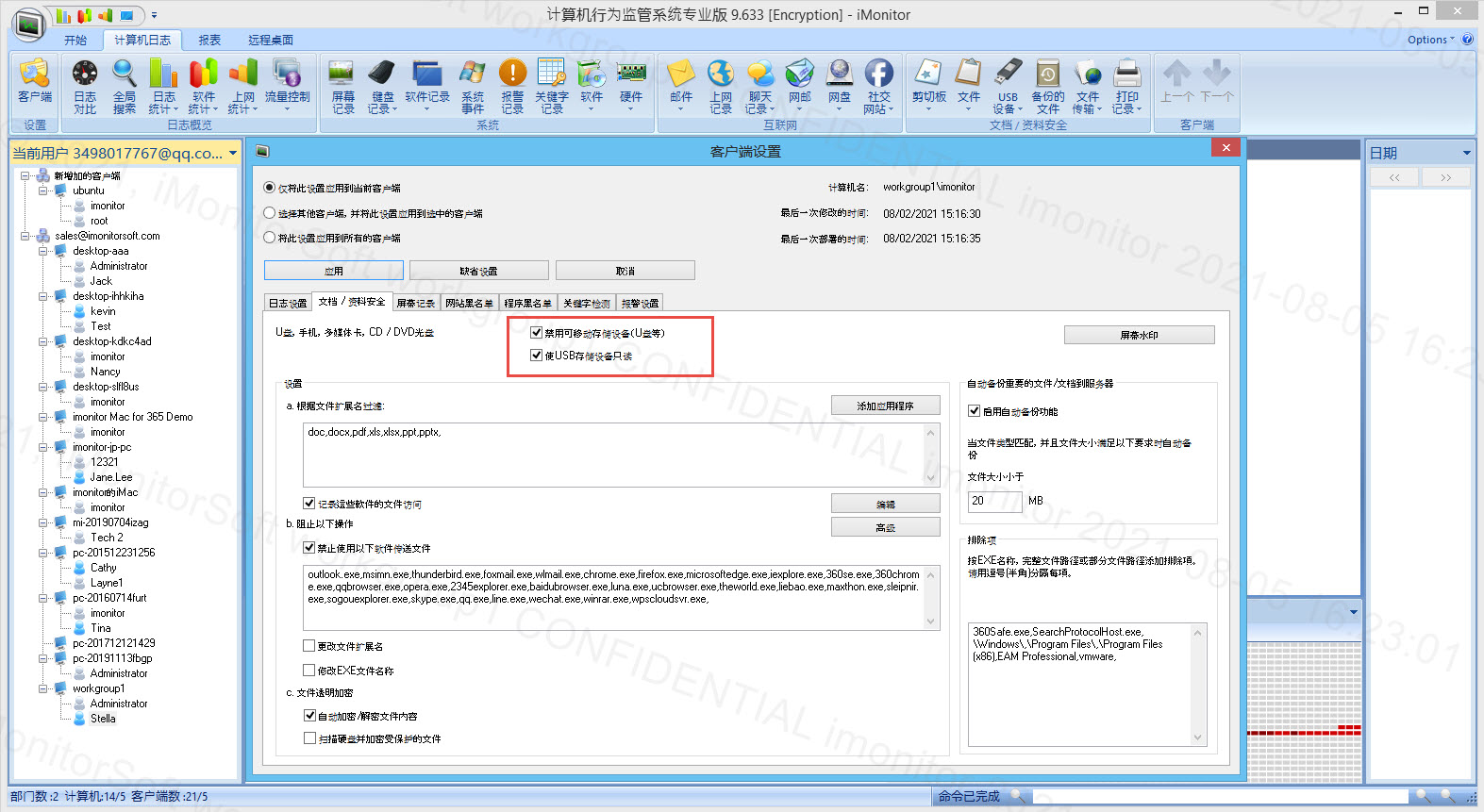The height and width of the screenshot is (812, 1484).
Task: Switch to the 开始 ribbon tab
Action: pos(75,40)
